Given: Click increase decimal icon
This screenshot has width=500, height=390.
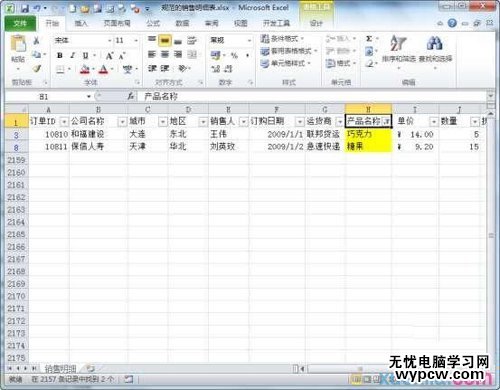Looking at the screenshot, I should coord(216,69).
